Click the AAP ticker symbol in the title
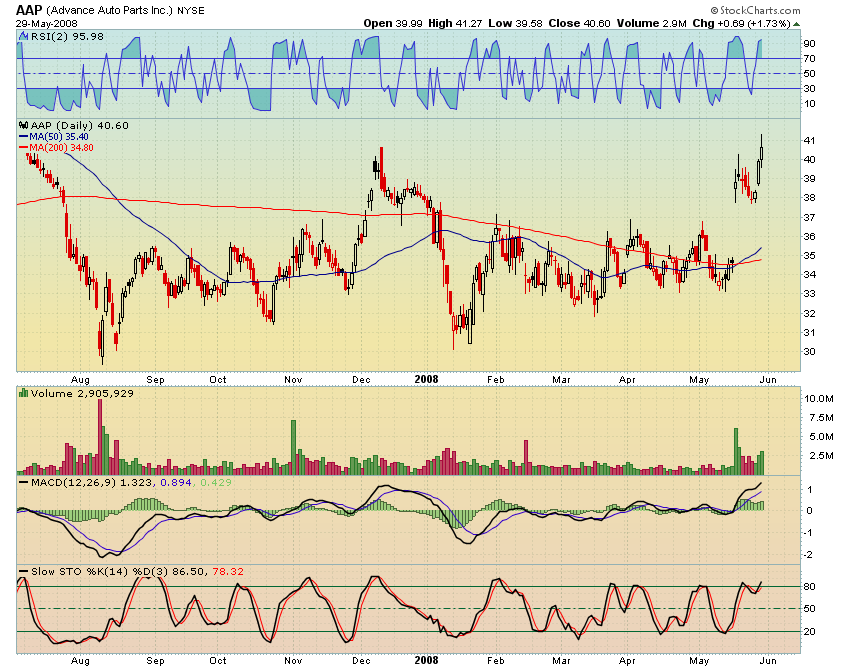The height and width of the screenshot is (668, 850). coord(29,10)
